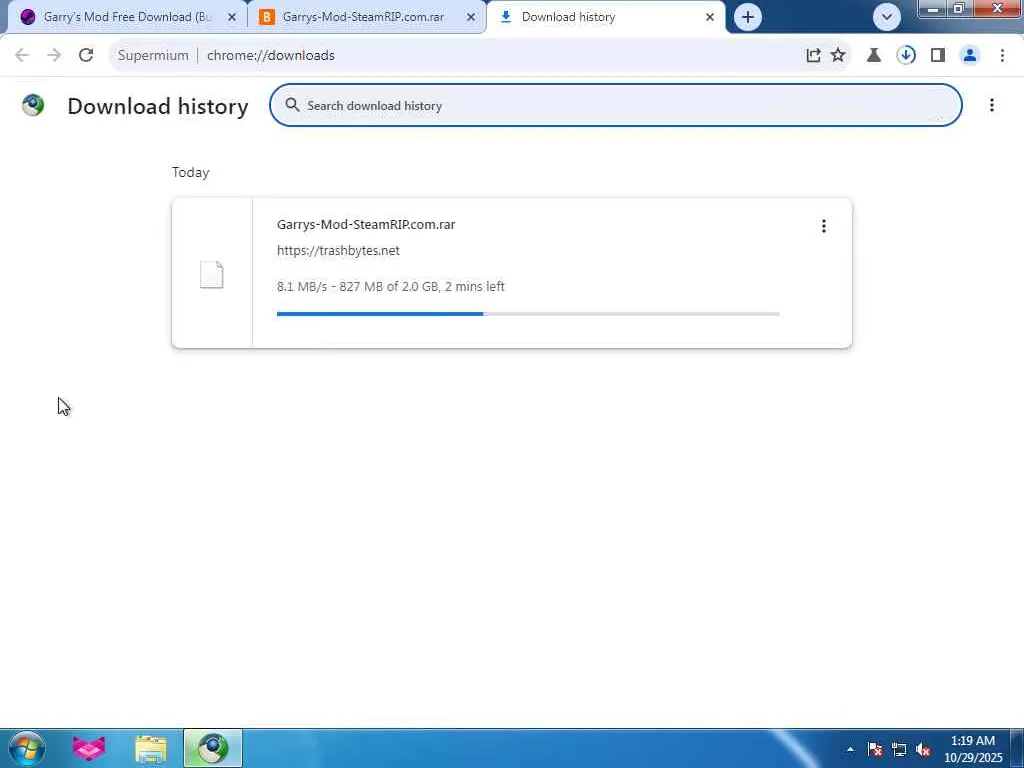Open Windows Explorer from the taskbar

(x=151, y=748)
